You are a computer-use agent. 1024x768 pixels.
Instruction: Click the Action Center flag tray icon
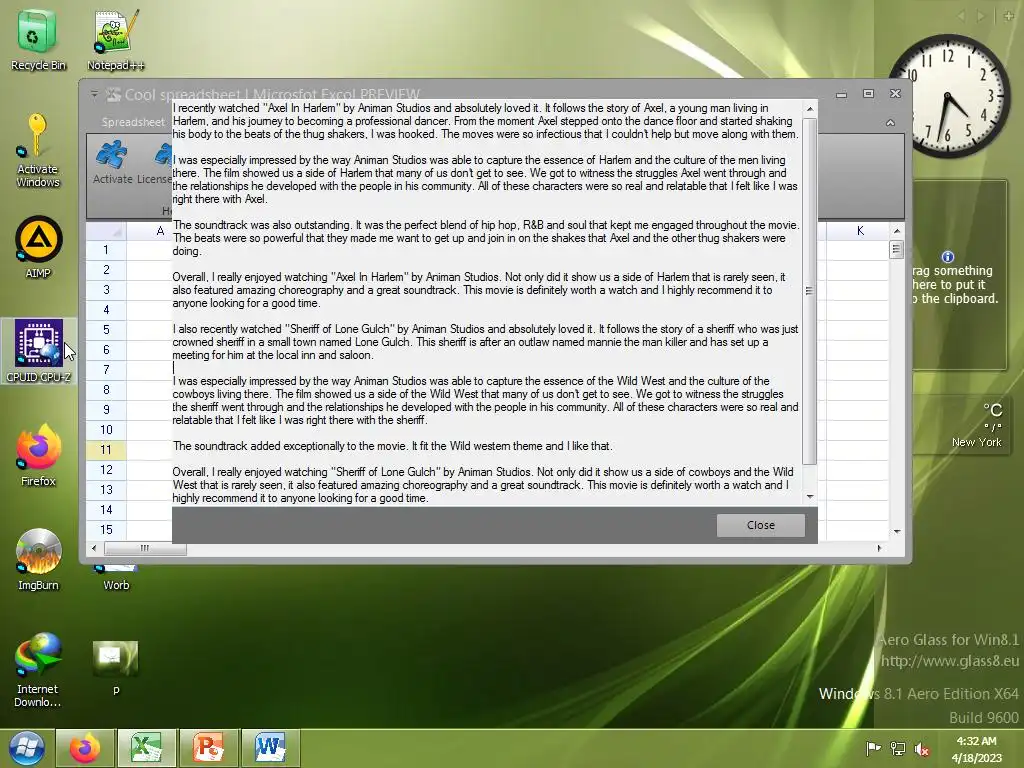coord(872,748)
